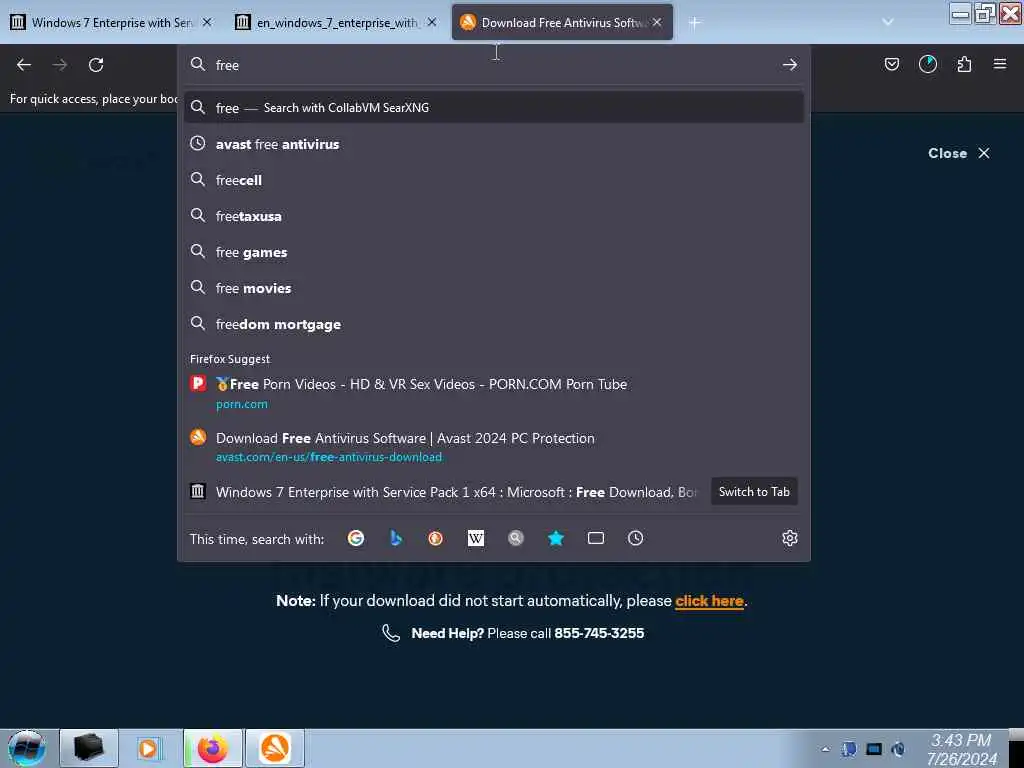
Task: Open Avast icon in the taskbar
Action: (275, 748)
